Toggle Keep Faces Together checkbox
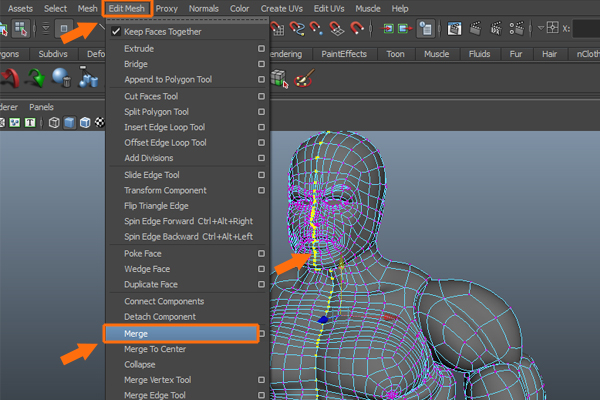The height and width of the screenshot is (400, 600). [x=116, y=32]
